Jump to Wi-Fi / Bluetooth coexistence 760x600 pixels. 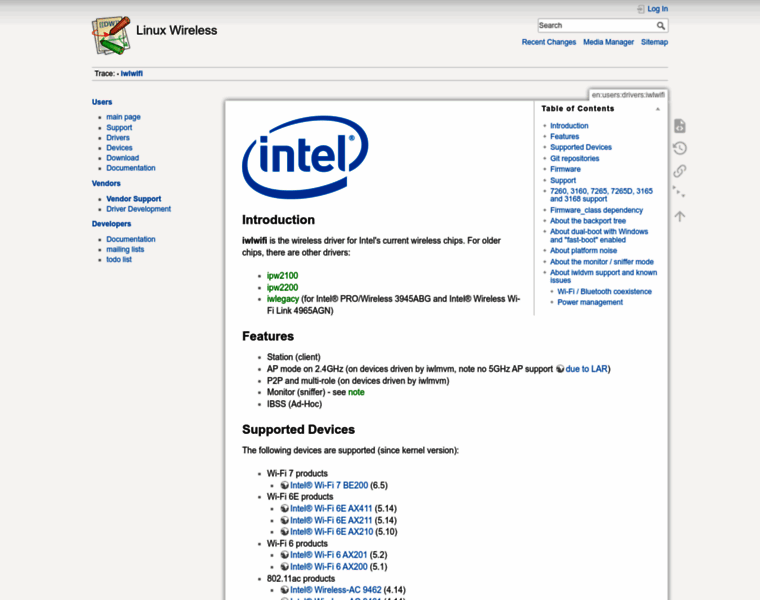[604, 292]
